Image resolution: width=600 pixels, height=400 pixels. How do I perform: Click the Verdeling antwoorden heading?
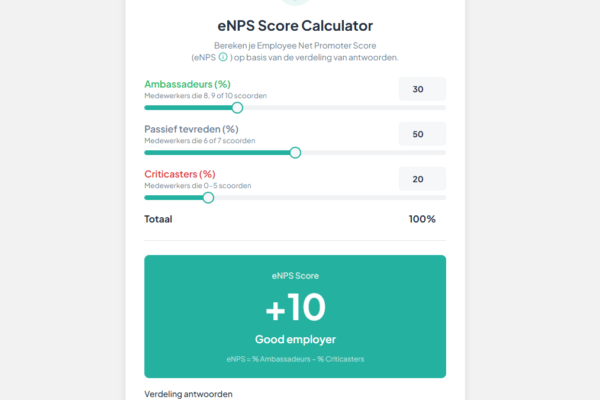pyautogui.click(x=188, y=394)
